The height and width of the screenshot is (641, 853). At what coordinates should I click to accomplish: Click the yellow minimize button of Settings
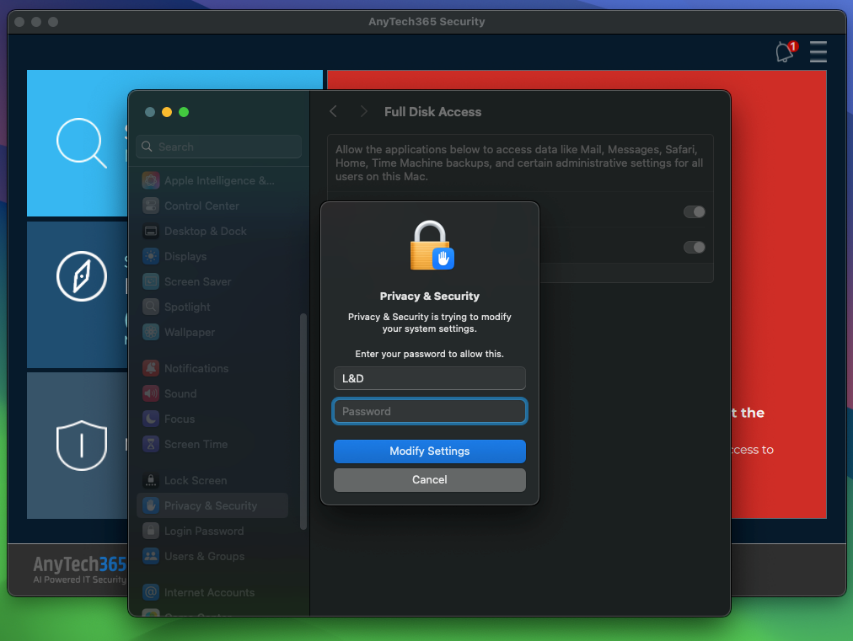click(167, 112)
